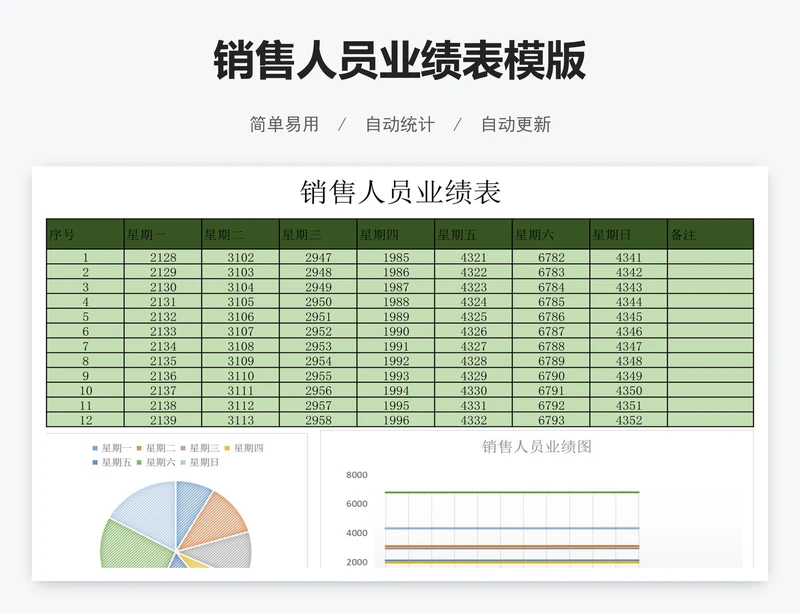Select cell with value 4332

[x=473, y=420]
